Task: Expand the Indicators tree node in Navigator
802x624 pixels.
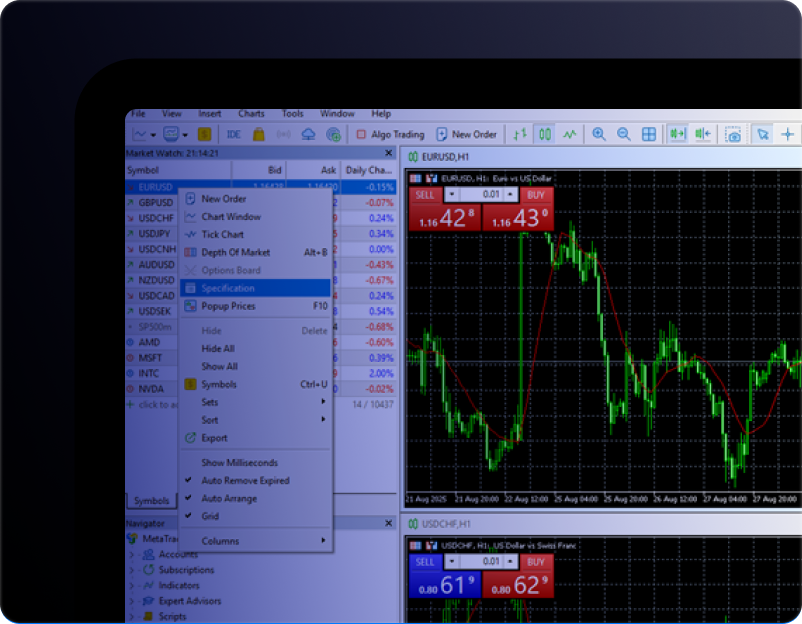Action: [x=132, y=585]
